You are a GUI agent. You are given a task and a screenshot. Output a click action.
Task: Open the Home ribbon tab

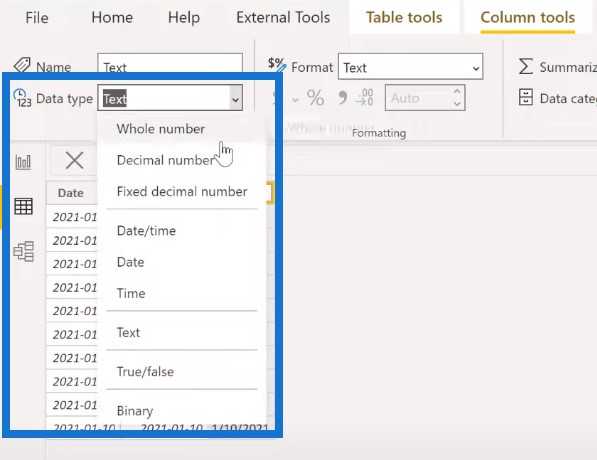(x=112, y=18)
